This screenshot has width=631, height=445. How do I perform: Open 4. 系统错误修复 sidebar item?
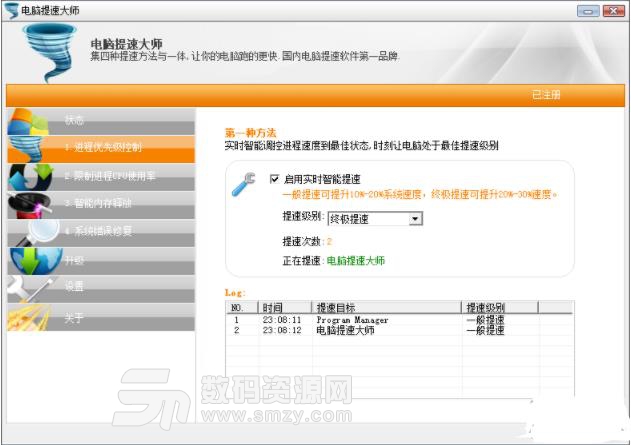pos(101,232)
